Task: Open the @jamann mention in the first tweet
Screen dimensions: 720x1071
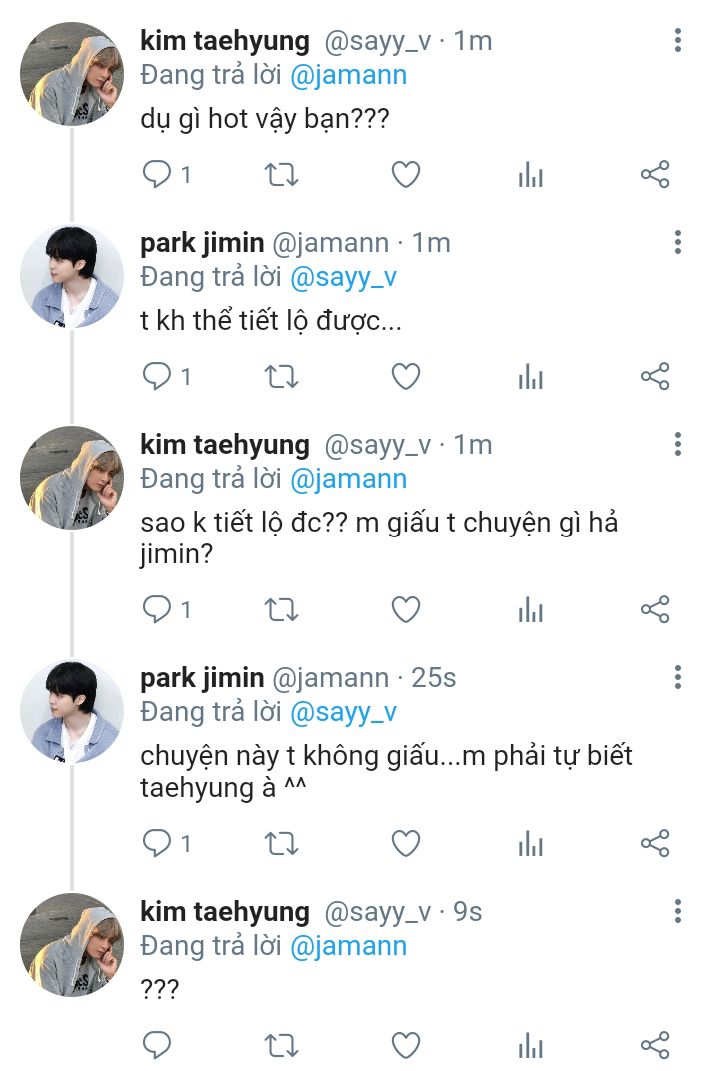Action: (348, 75)
